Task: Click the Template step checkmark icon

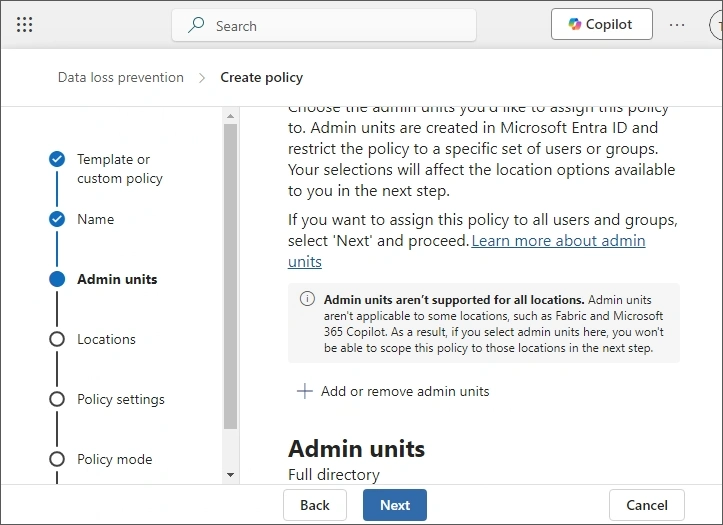Action: 57,159
